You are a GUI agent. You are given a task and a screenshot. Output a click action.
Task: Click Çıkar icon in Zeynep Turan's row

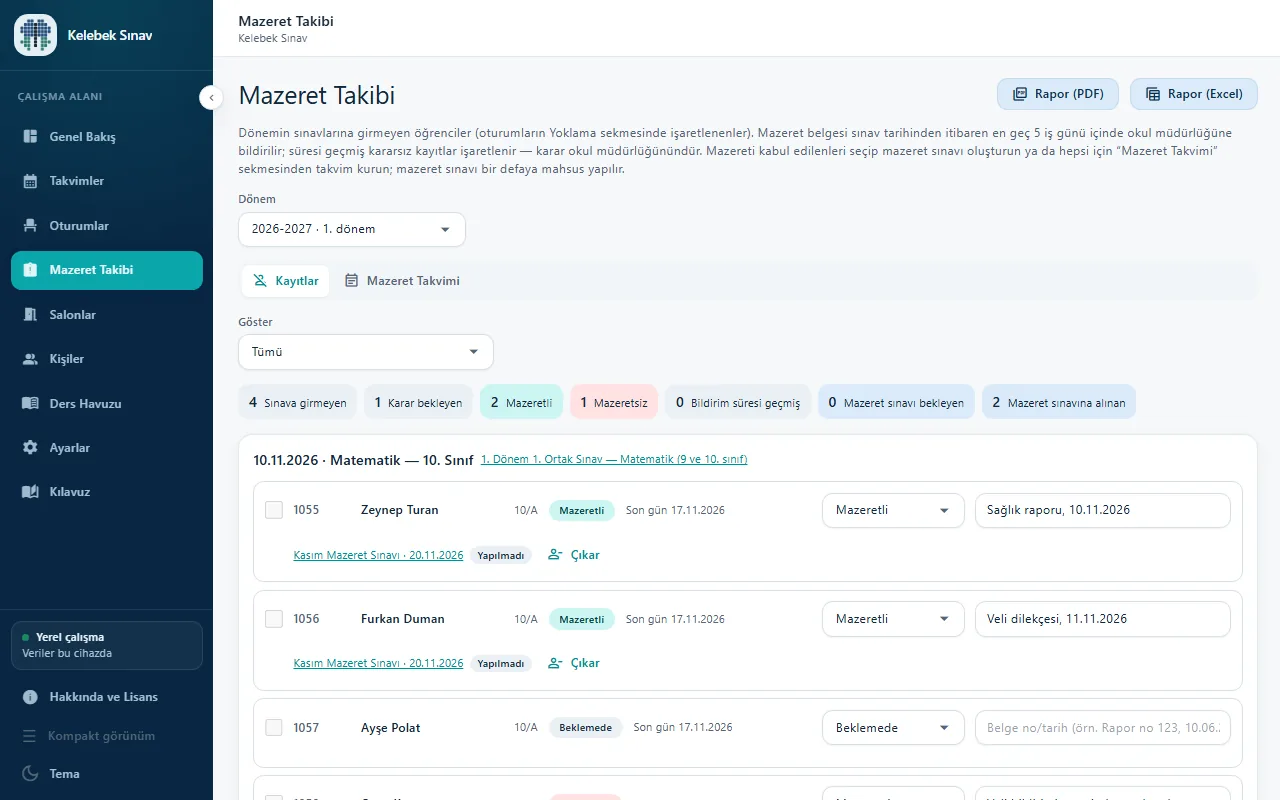tap(556, 555)
